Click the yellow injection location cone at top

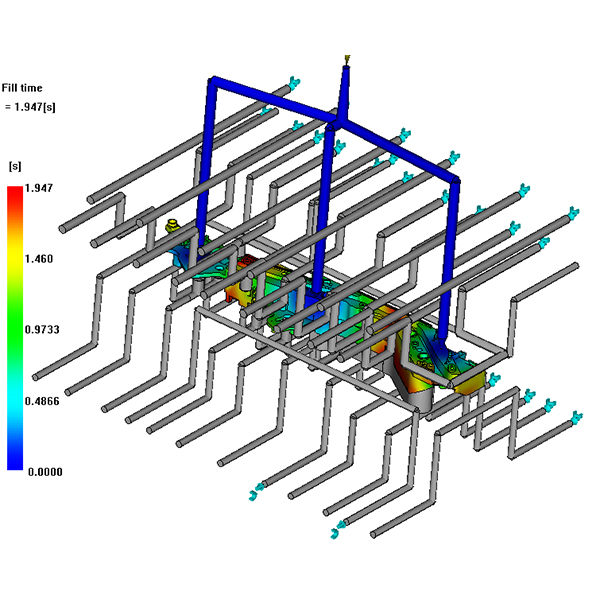(346, 60)
